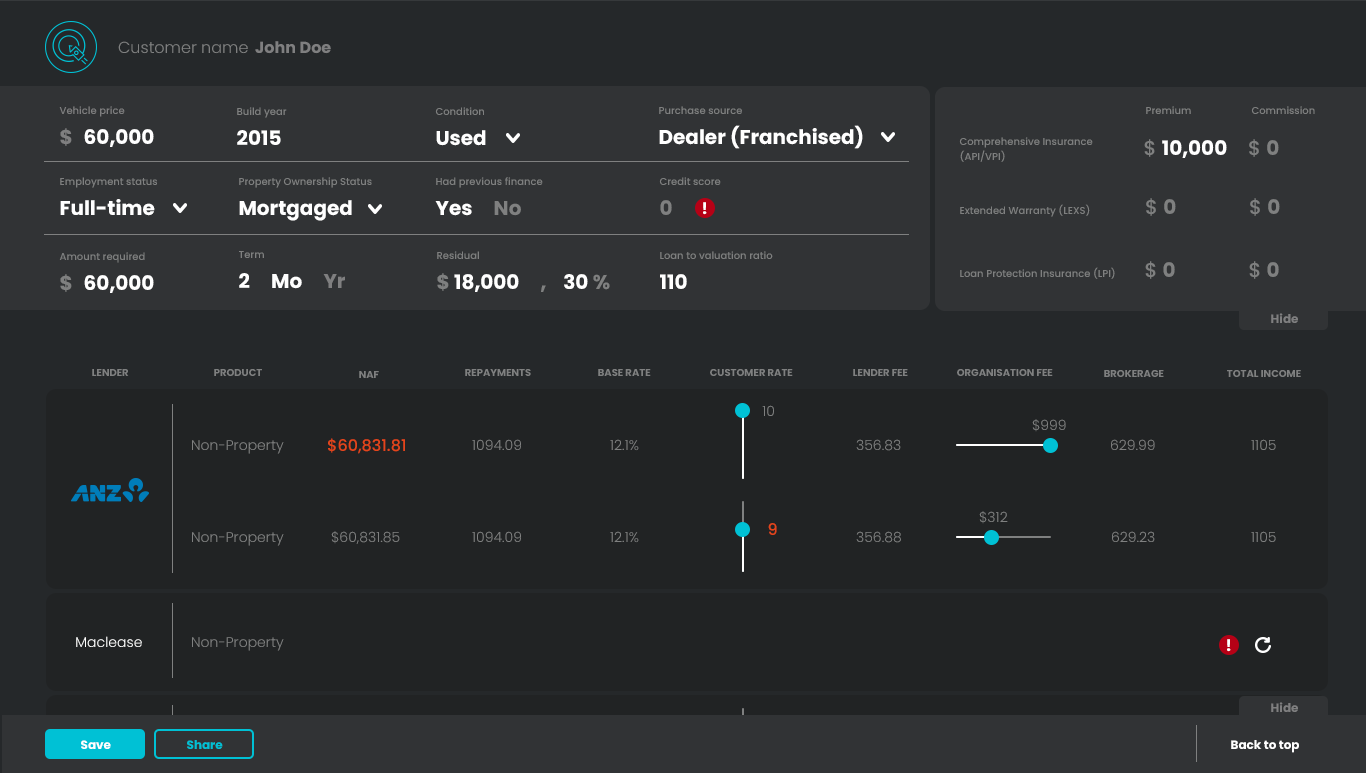1366x773 pixels.
Task: Click Maclease Non-Property product text
Action: tap(237, 642)
